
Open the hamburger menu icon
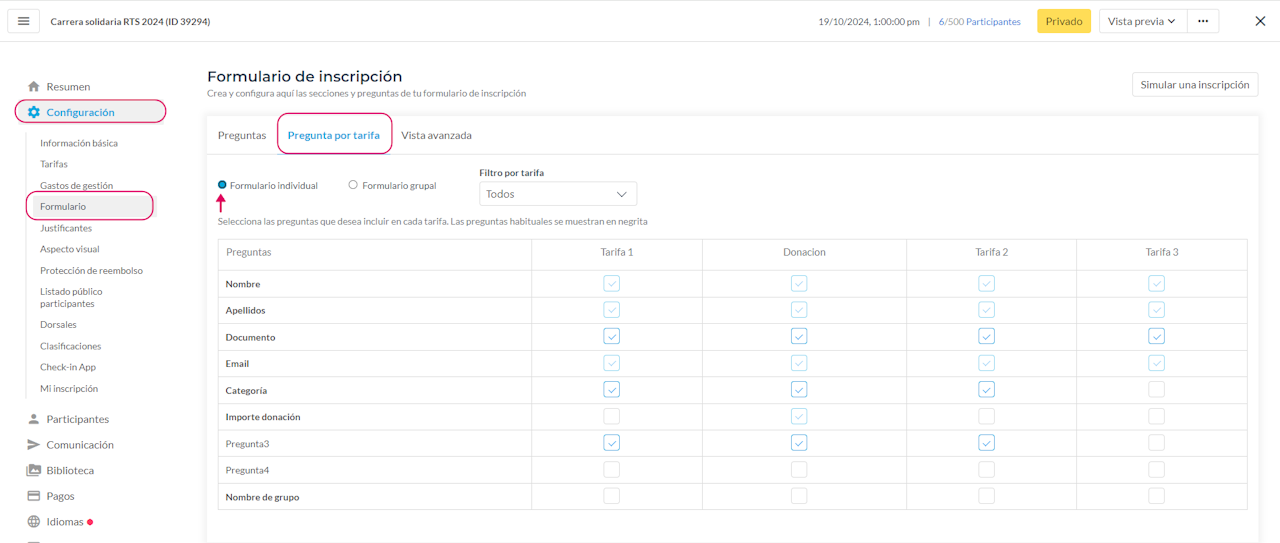tap(24, 21)
